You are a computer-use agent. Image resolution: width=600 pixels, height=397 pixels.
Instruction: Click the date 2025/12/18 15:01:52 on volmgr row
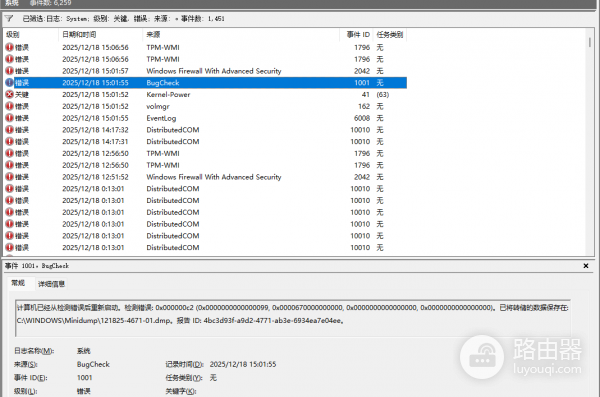point(95,106)
